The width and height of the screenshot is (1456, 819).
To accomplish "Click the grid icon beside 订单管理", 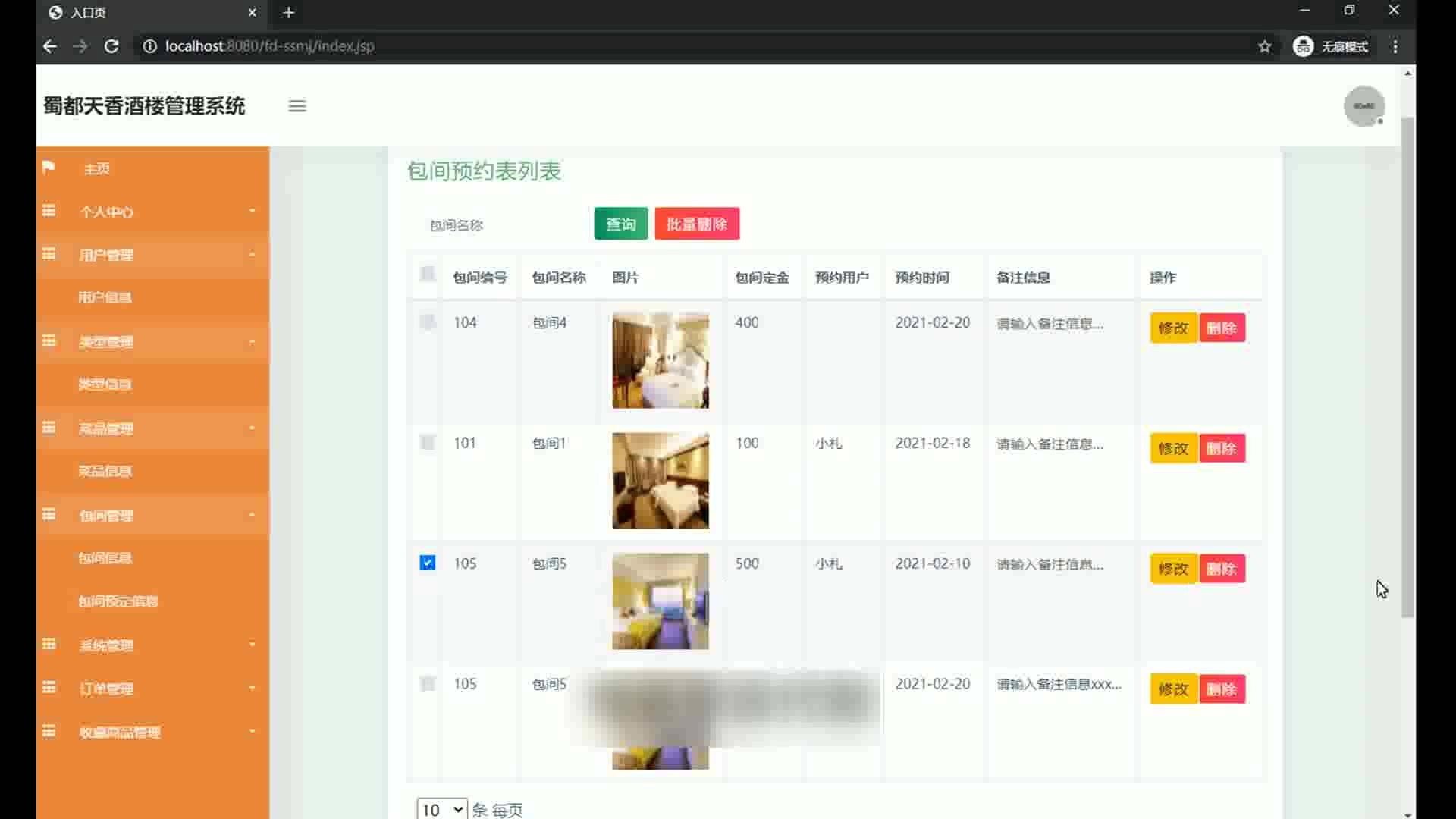I will 49,687.
